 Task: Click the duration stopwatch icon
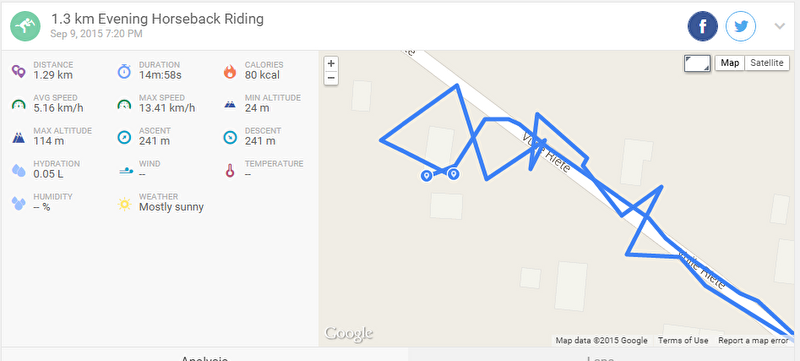tap(124, 71)
